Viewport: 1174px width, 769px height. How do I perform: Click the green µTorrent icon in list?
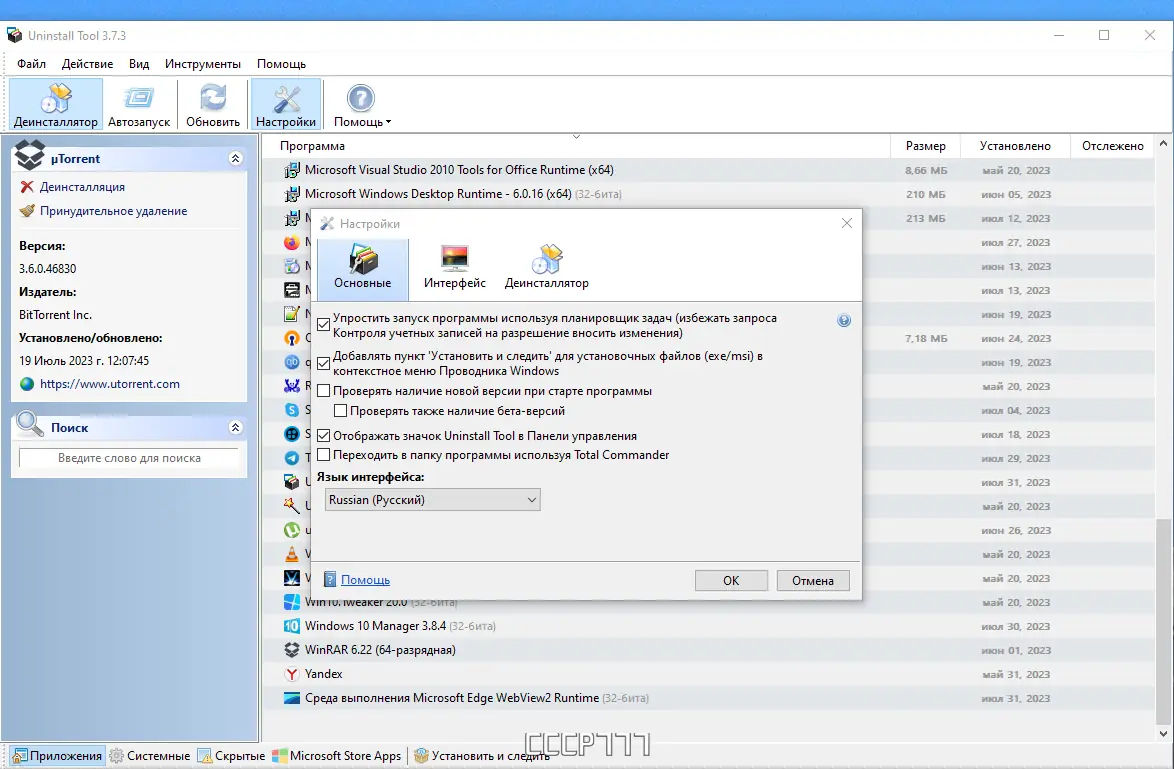click(292, 529)
